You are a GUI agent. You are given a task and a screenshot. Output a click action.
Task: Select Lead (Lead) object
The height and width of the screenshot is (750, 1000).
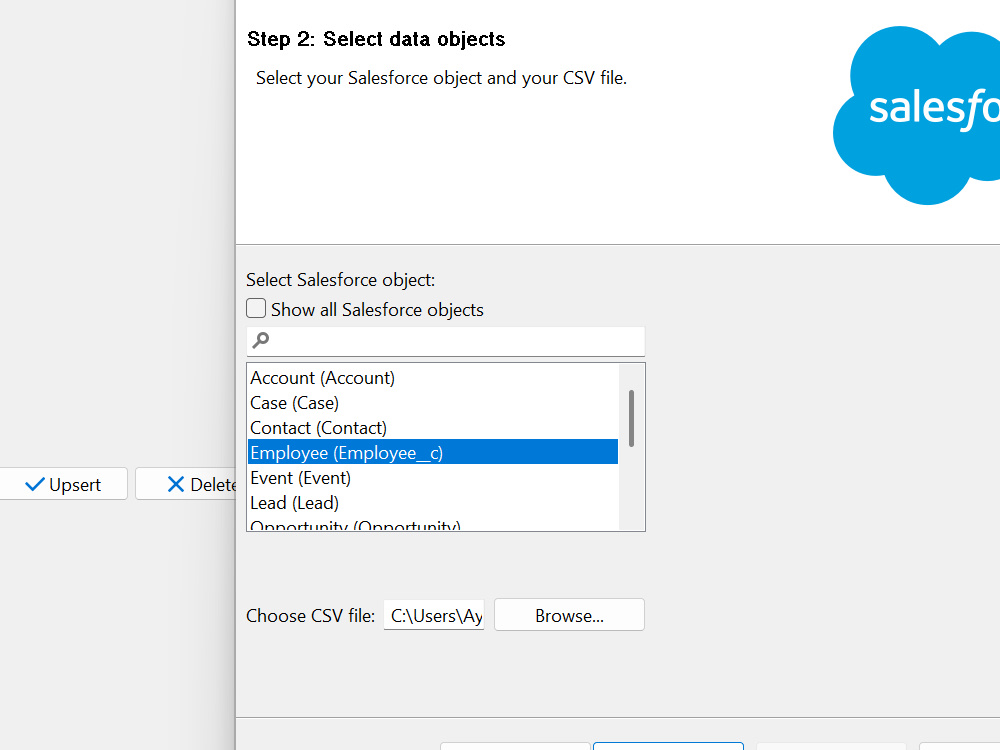point(432,503)
